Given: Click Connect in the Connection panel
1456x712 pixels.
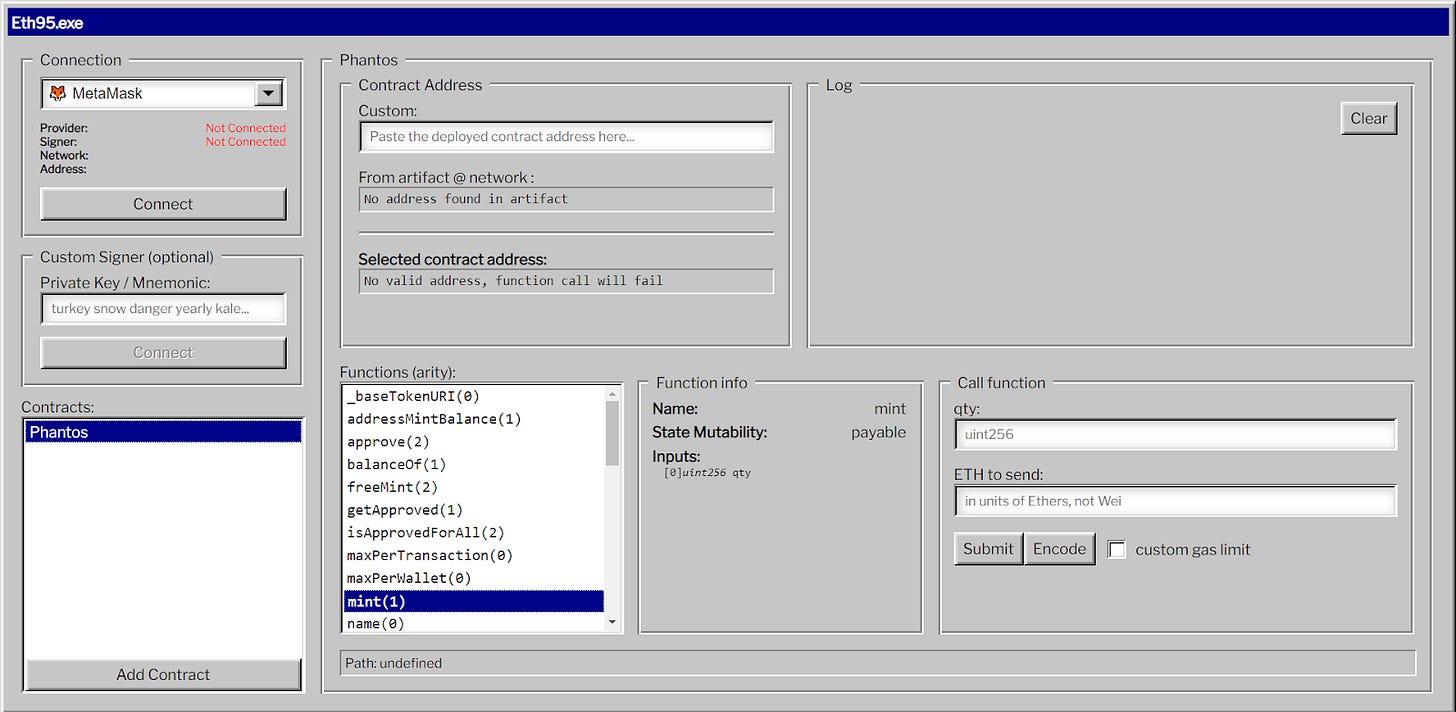Looking at the screenshot, I should click(x=162, y=204).
